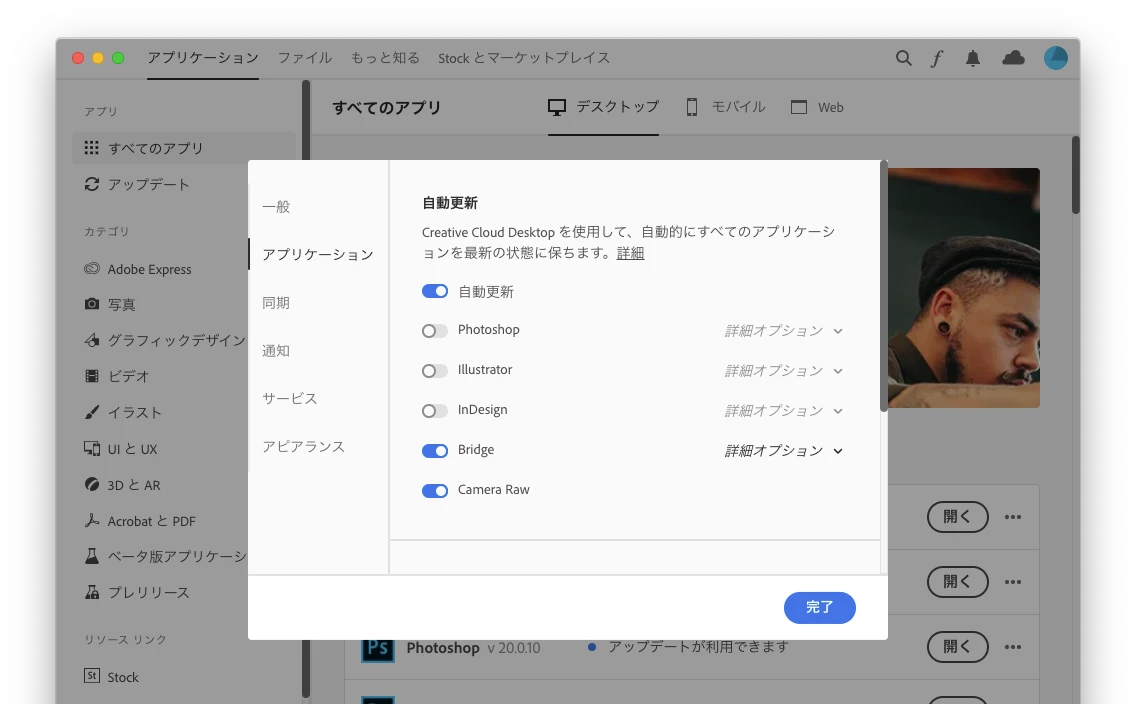Image resolution: width=1136 pixels, height=704 pixels.
Task: Select the アピアランス preferences tab
Action: click(x=304, y=446)
